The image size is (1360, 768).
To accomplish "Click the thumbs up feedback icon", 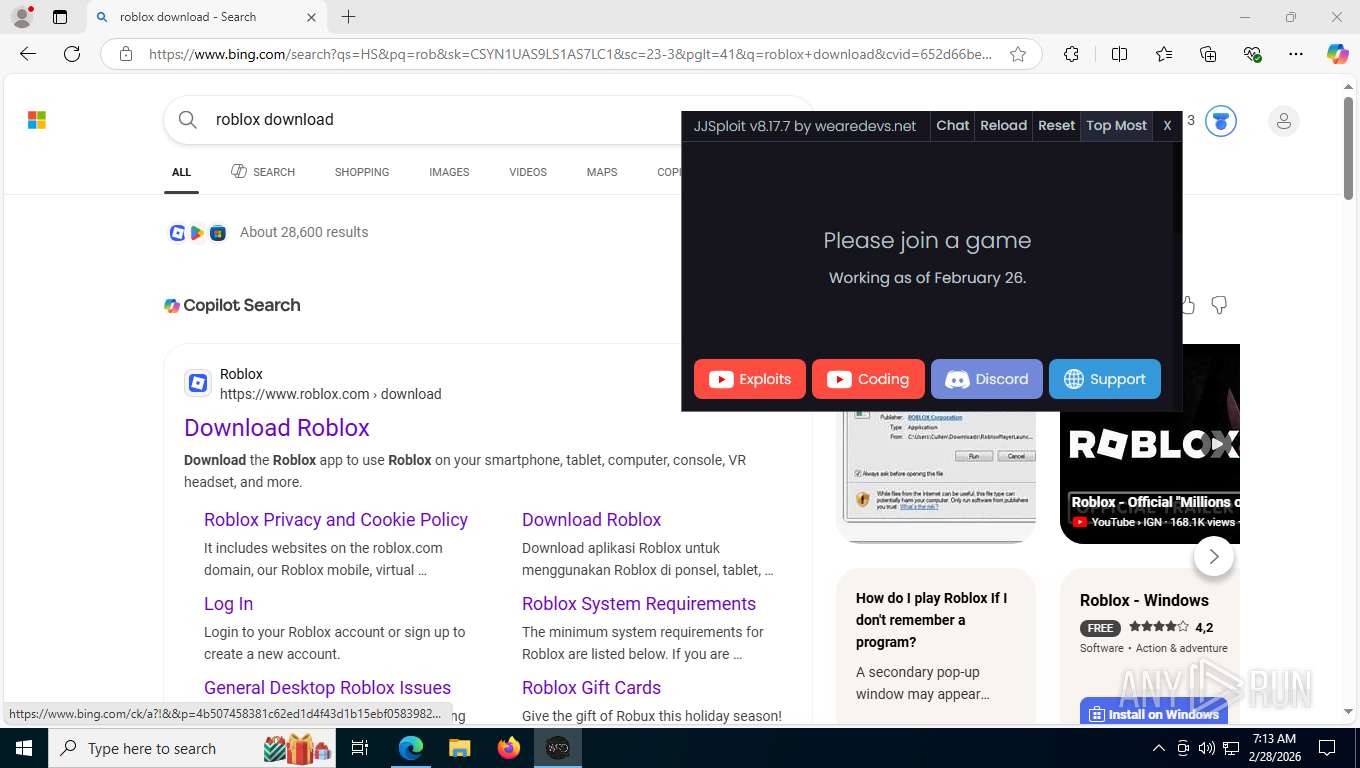I will coord(1188,305).
